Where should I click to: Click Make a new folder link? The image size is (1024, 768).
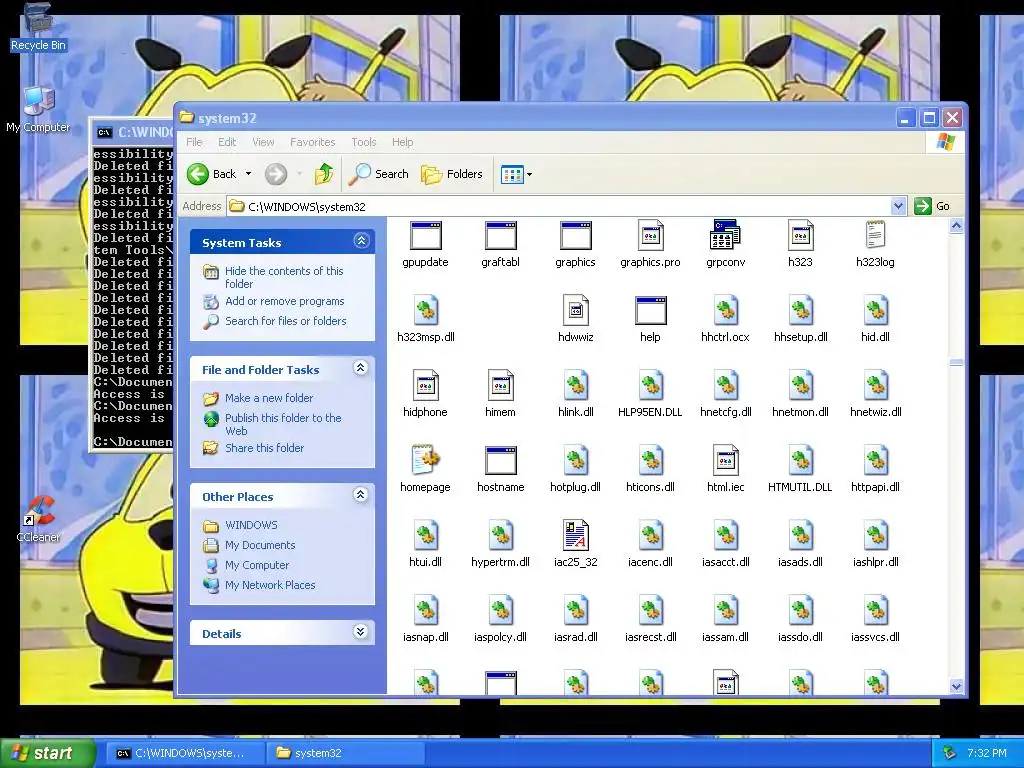click(269, 398)
